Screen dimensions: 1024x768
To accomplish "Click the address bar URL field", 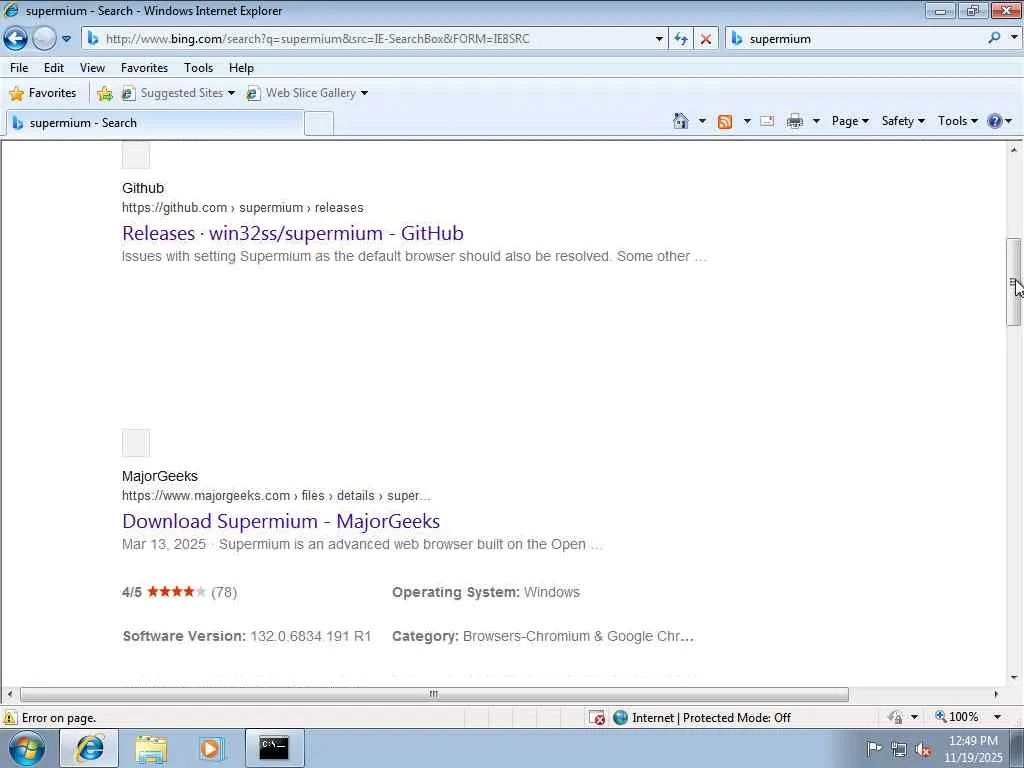I will (372, 39).
